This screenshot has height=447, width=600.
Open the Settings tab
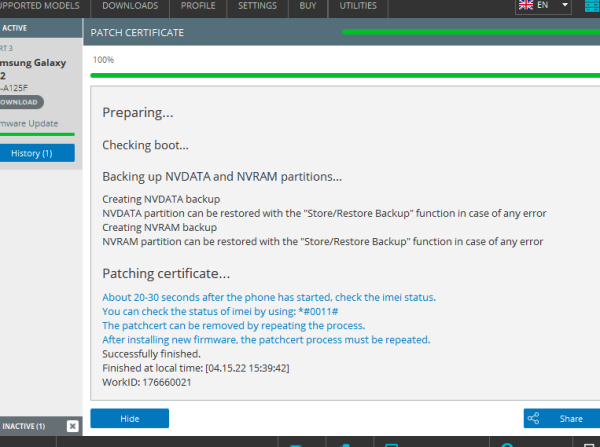(258, 6)
